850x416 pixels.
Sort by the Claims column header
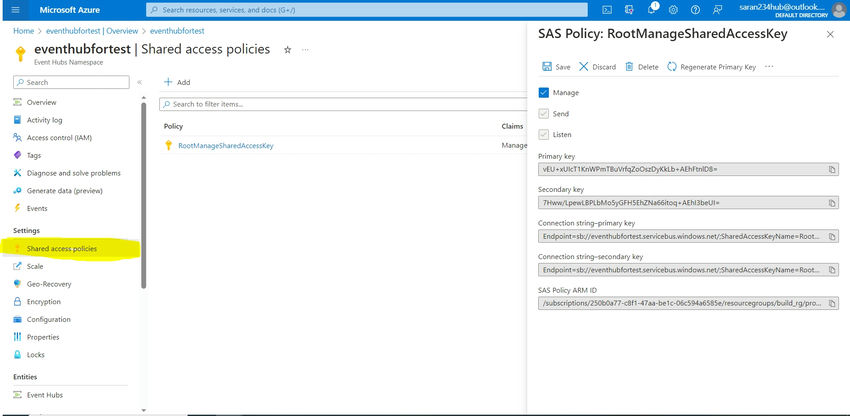tap(512, 126)
